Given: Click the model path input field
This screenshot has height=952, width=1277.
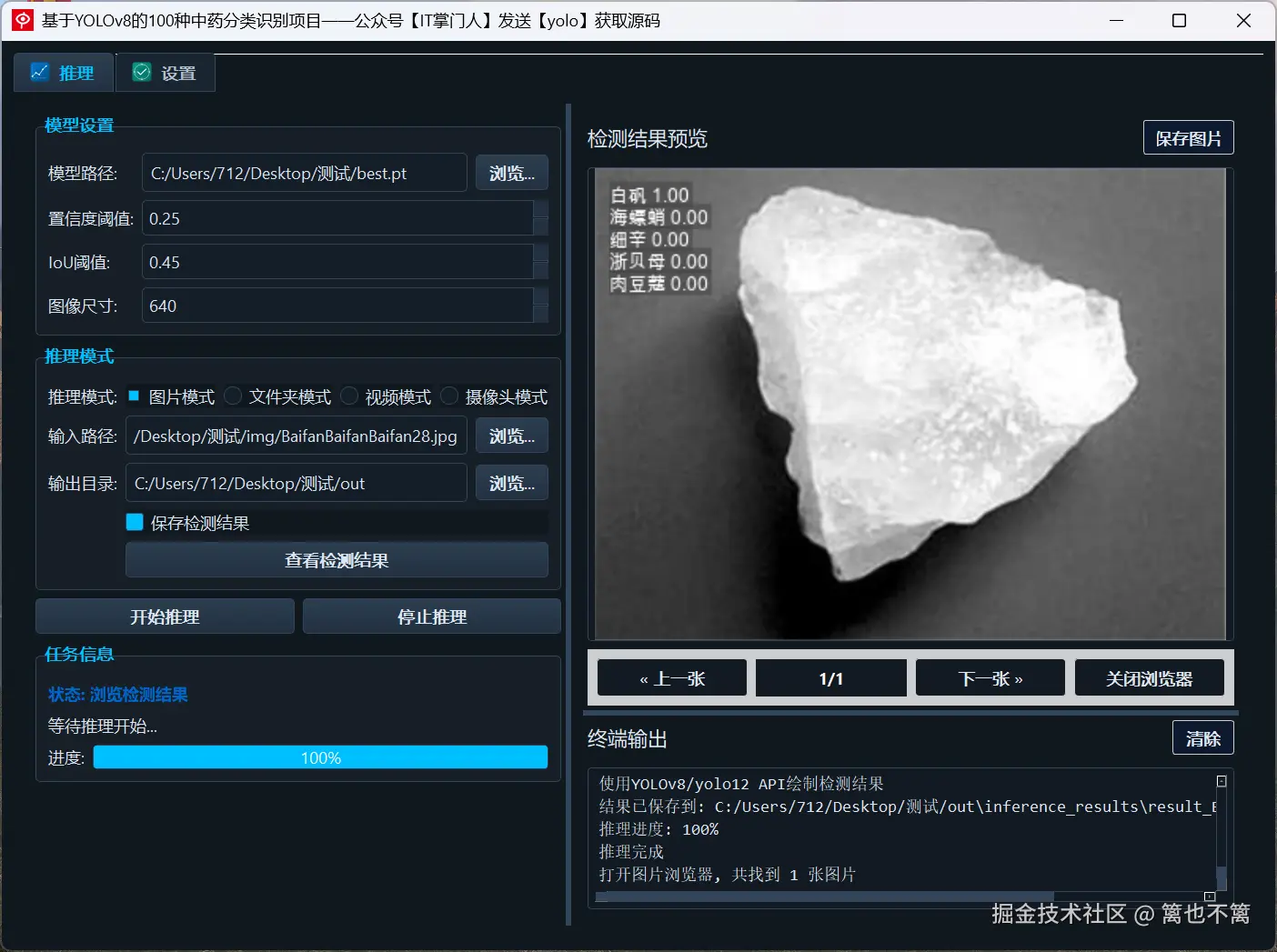Looking at the screenshot, I should coord(304,172).
